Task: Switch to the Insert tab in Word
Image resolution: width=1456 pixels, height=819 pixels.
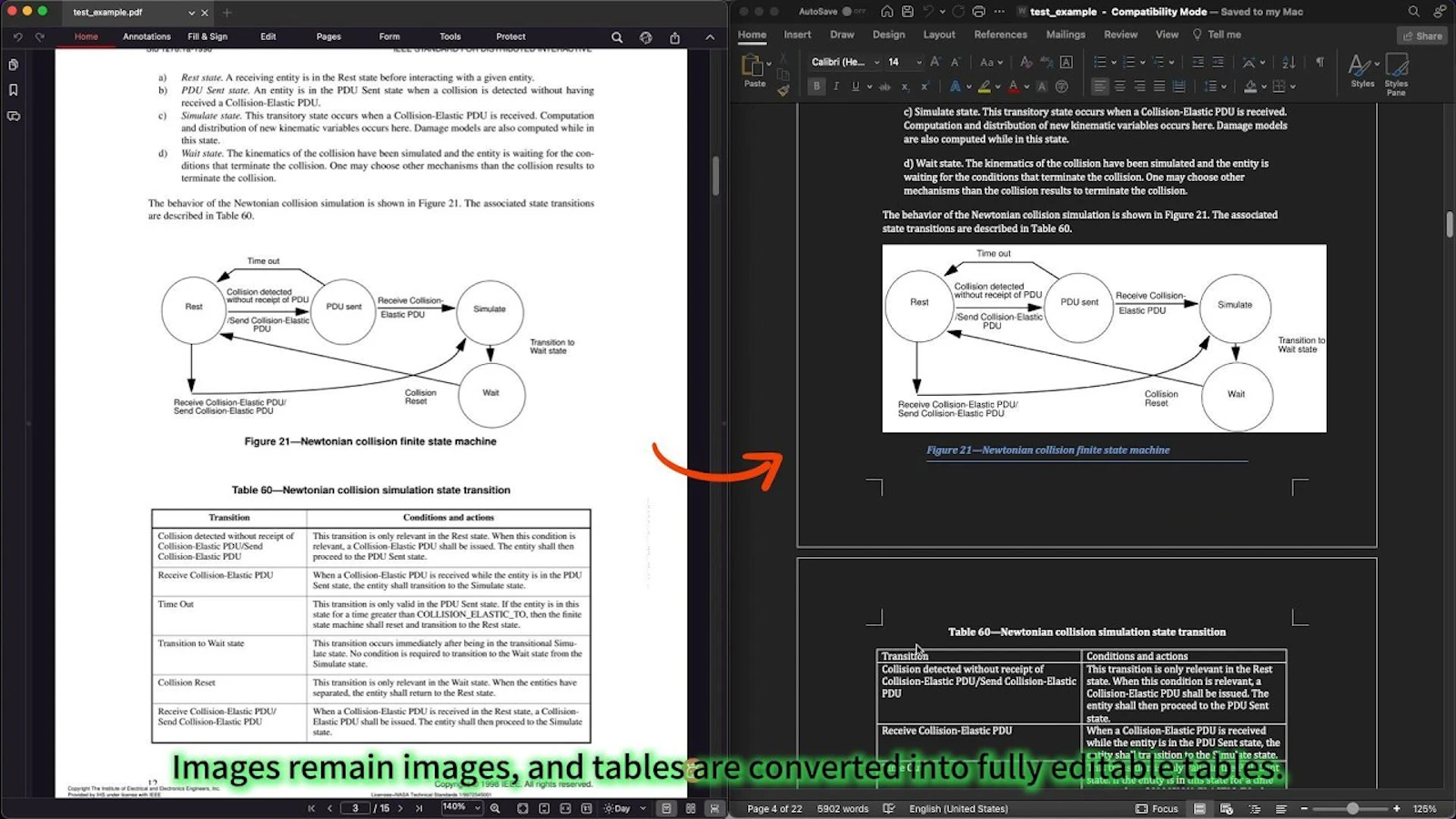Action: 797,35
